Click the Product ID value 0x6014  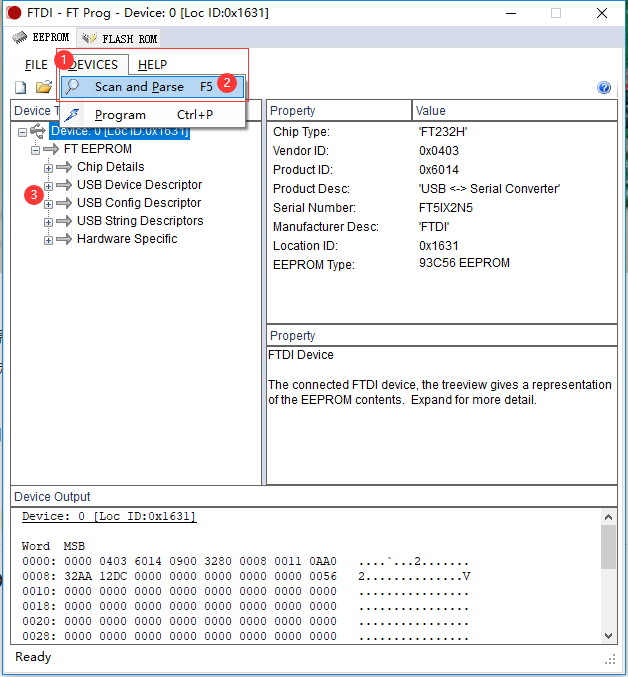click(439, 170)
